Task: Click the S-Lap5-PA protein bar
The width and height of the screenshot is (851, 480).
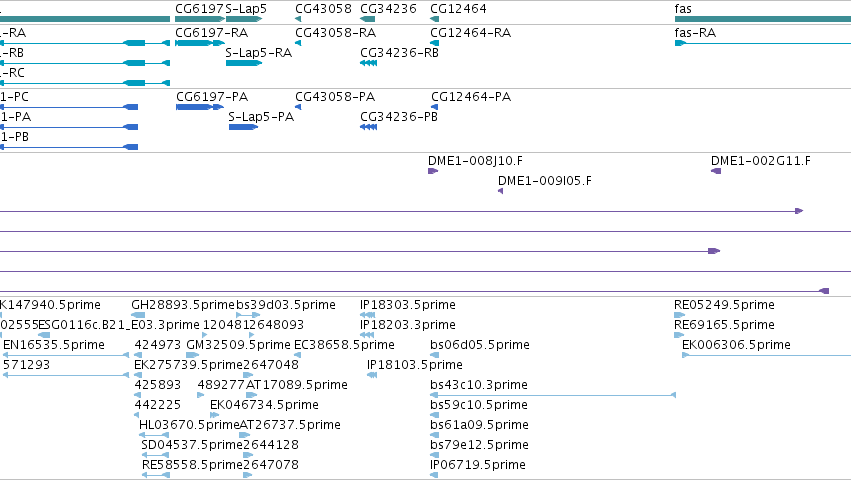Action: (243, 127)
